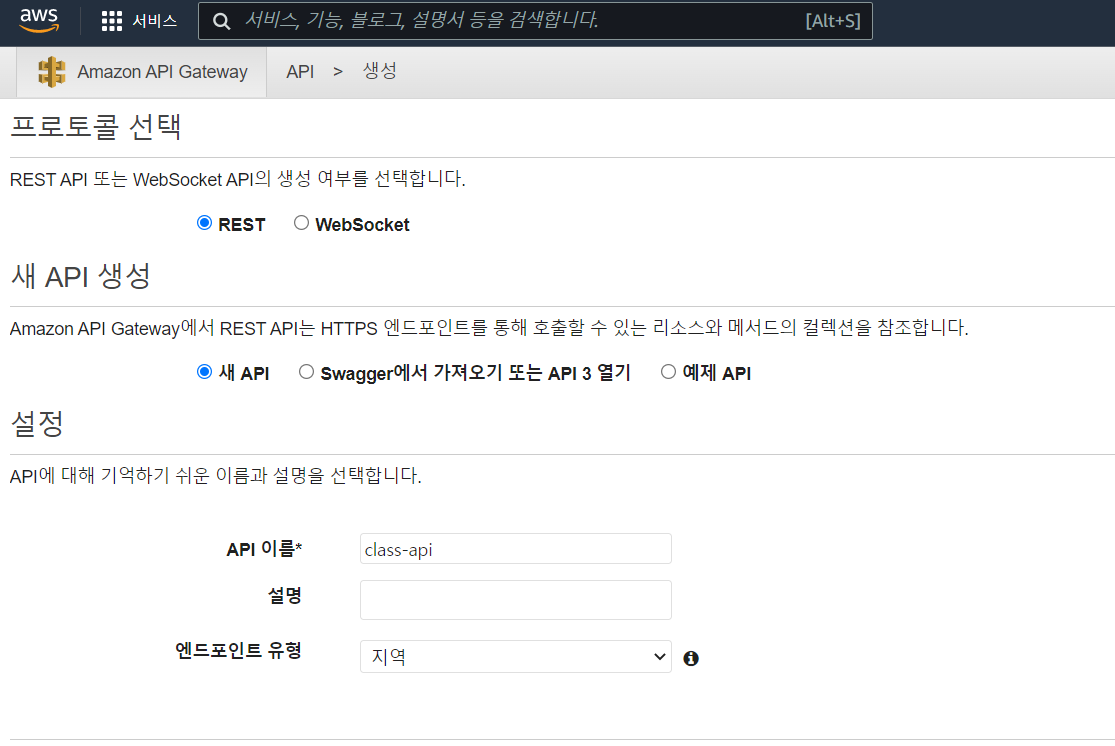Screen dimensions: 1115x746
Task: Open the AWS home logo
Action: pos(39,21)
